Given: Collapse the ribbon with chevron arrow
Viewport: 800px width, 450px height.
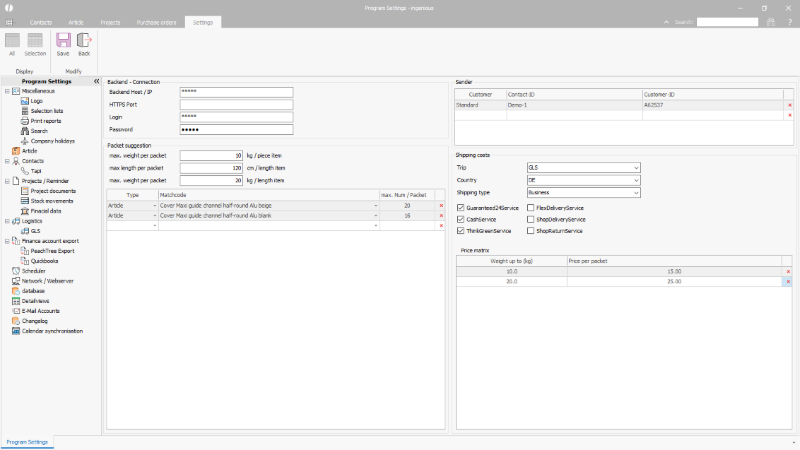Looking at the screenshot, I should click(666, 22).
